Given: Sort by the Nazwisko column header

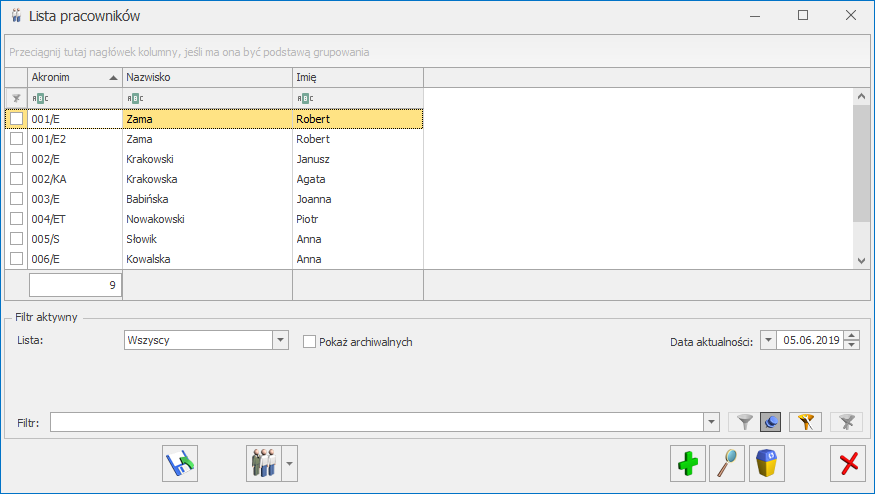Looking at the screenshot, I should click(207, 78).
